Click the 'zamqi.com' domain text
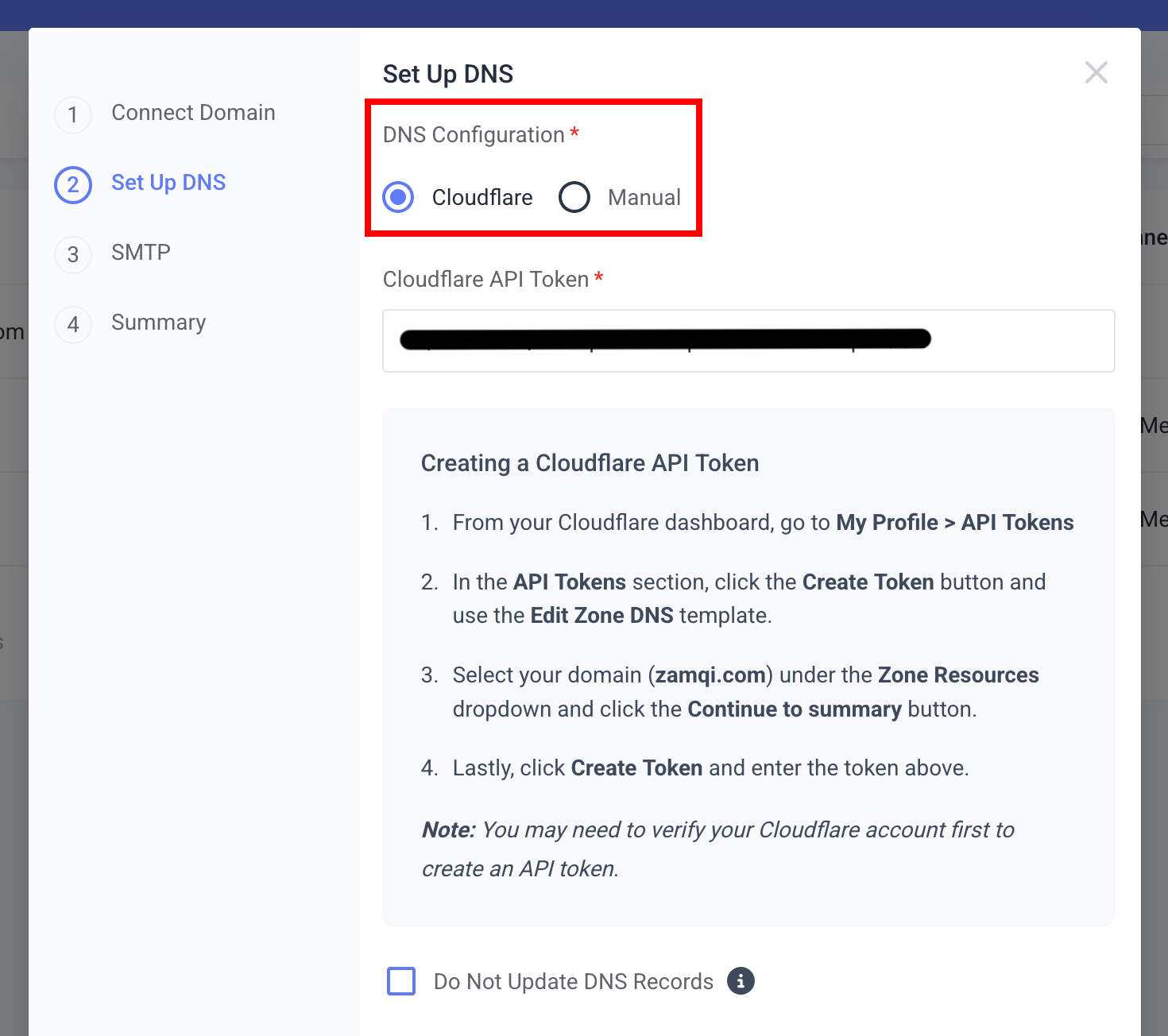This screenshot has height=1036, width=1168. tap(710, 675)
